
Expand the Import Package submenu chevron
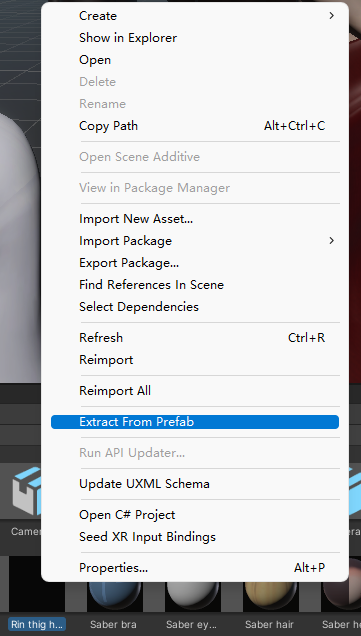tap(331, 241)
